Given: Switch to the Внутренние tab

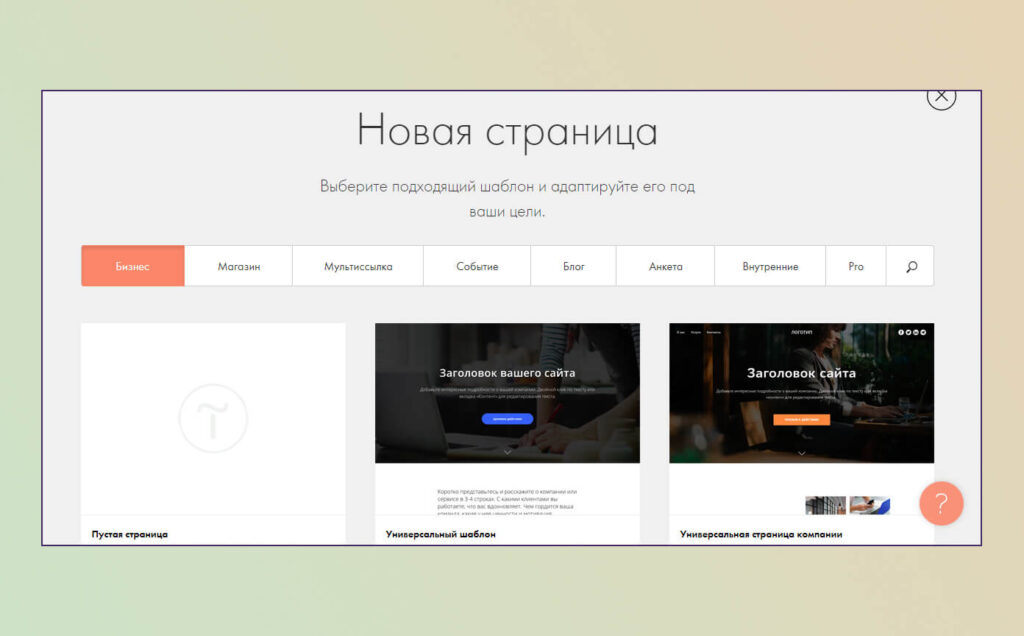Looking at the screenshot, I should coord(770,266).
